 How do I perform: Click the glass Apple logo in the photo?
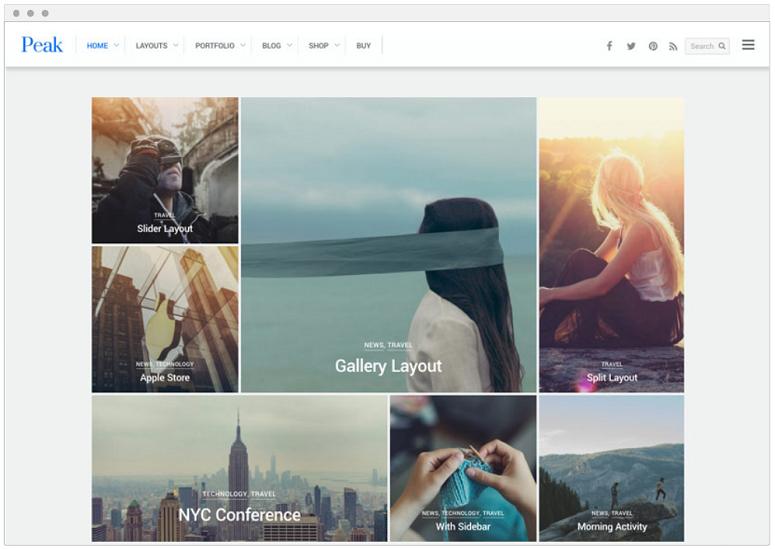coord(163,326)
